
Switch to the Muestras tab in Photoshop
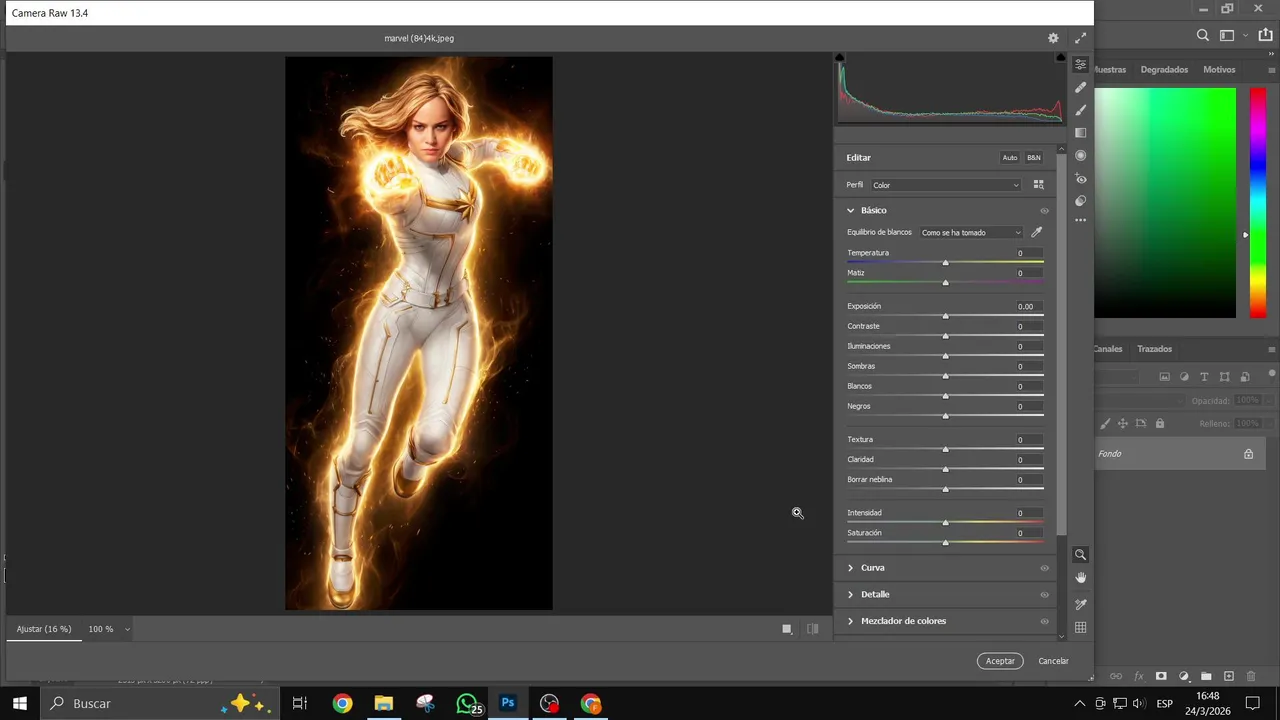tap(1110, 70)
